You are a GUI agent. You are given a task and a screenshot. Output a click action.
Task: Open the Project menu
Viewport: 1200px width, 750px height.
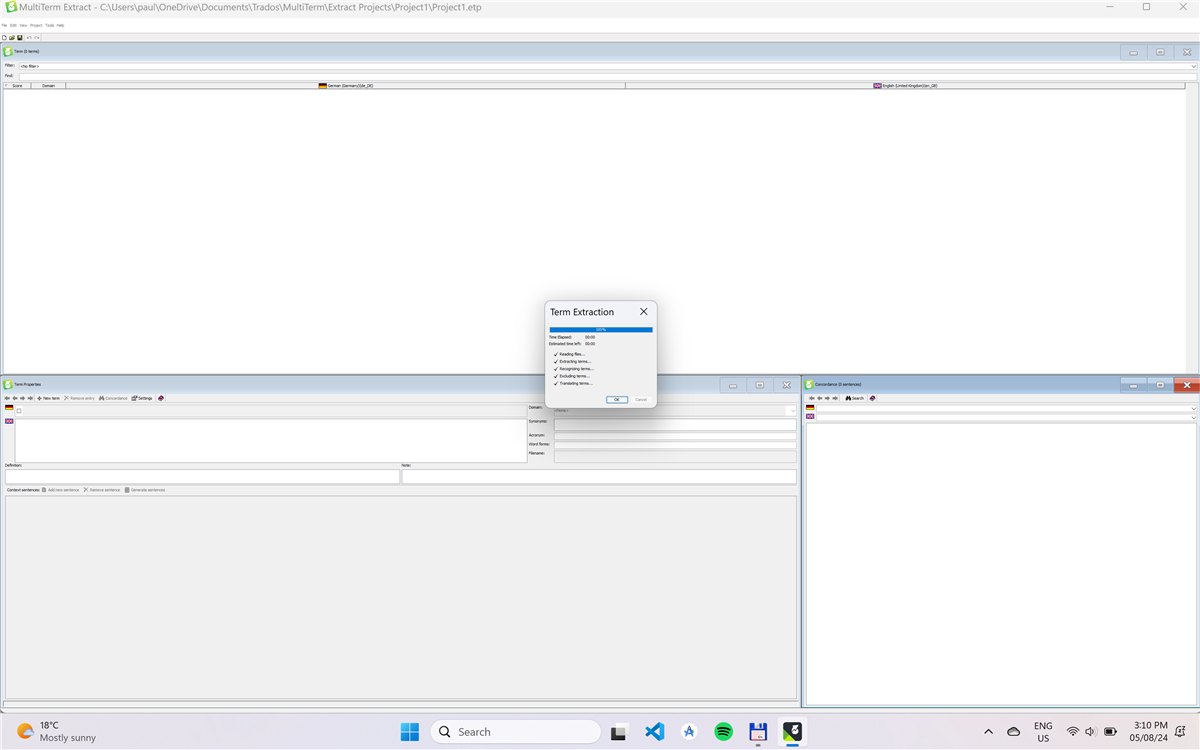tap(36, 25)
